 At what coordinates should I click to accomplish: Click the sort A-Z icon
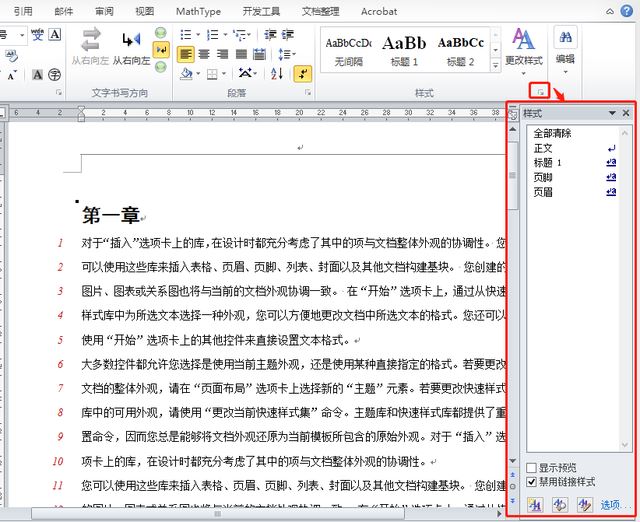(277, 74)
